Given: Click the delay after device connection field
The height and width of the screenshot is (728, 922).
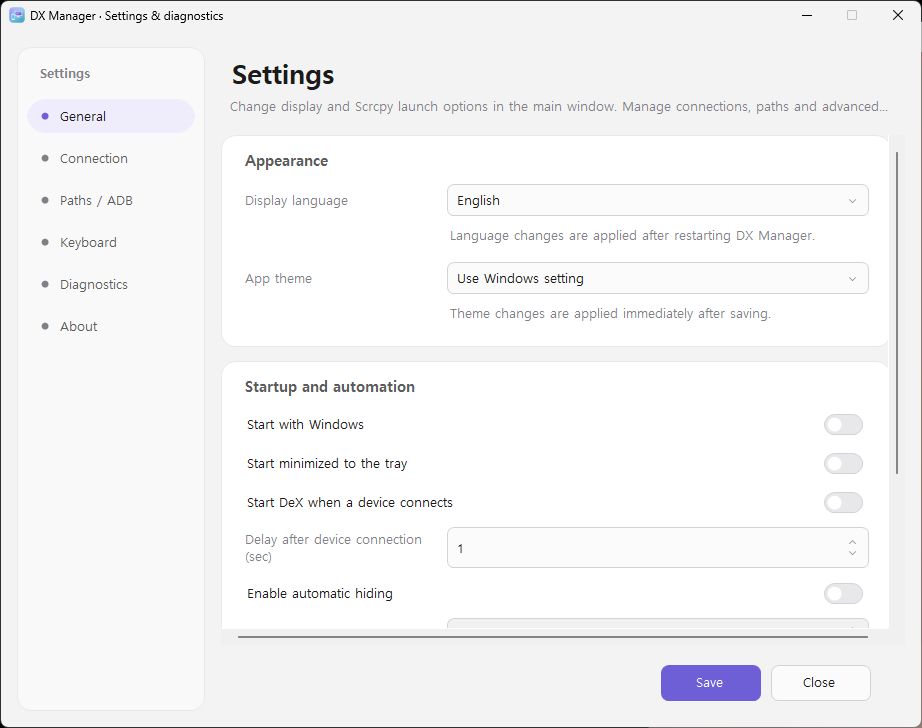Looking at the screenshot, I should (657, 547).
